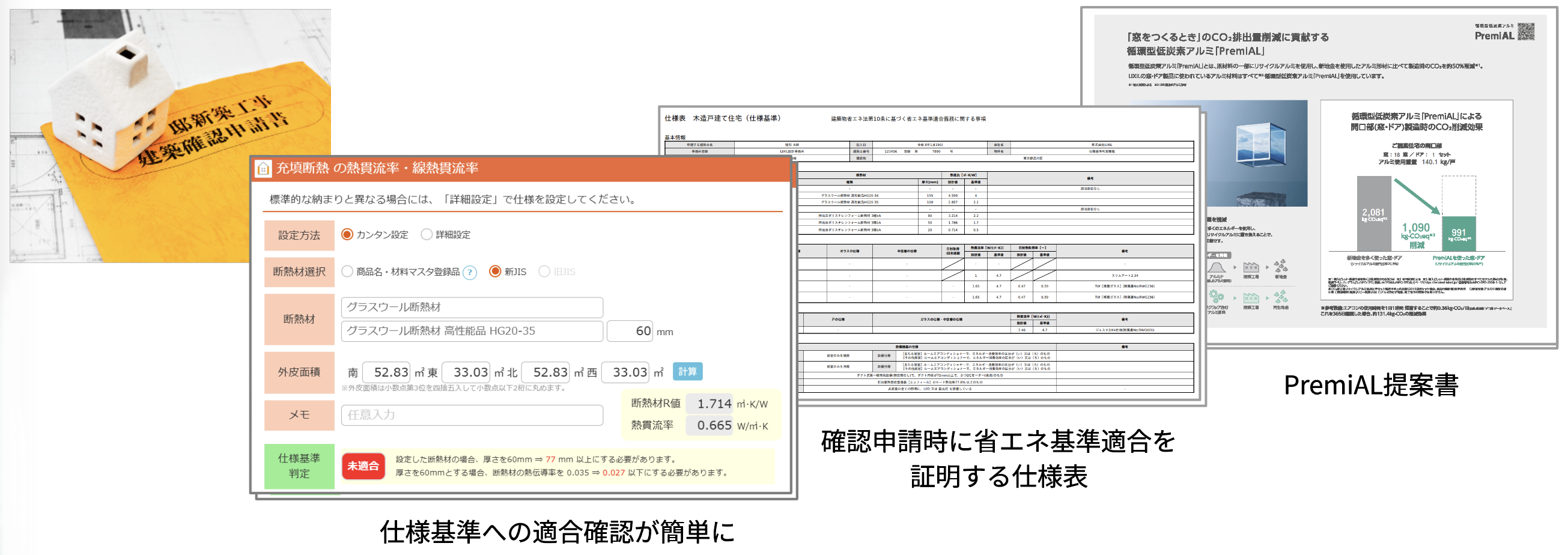The height and width of the screenshot is (555, 1568).
Task: Click the 北 area input field
Action: pyautogui.click(x=545, y=372)
